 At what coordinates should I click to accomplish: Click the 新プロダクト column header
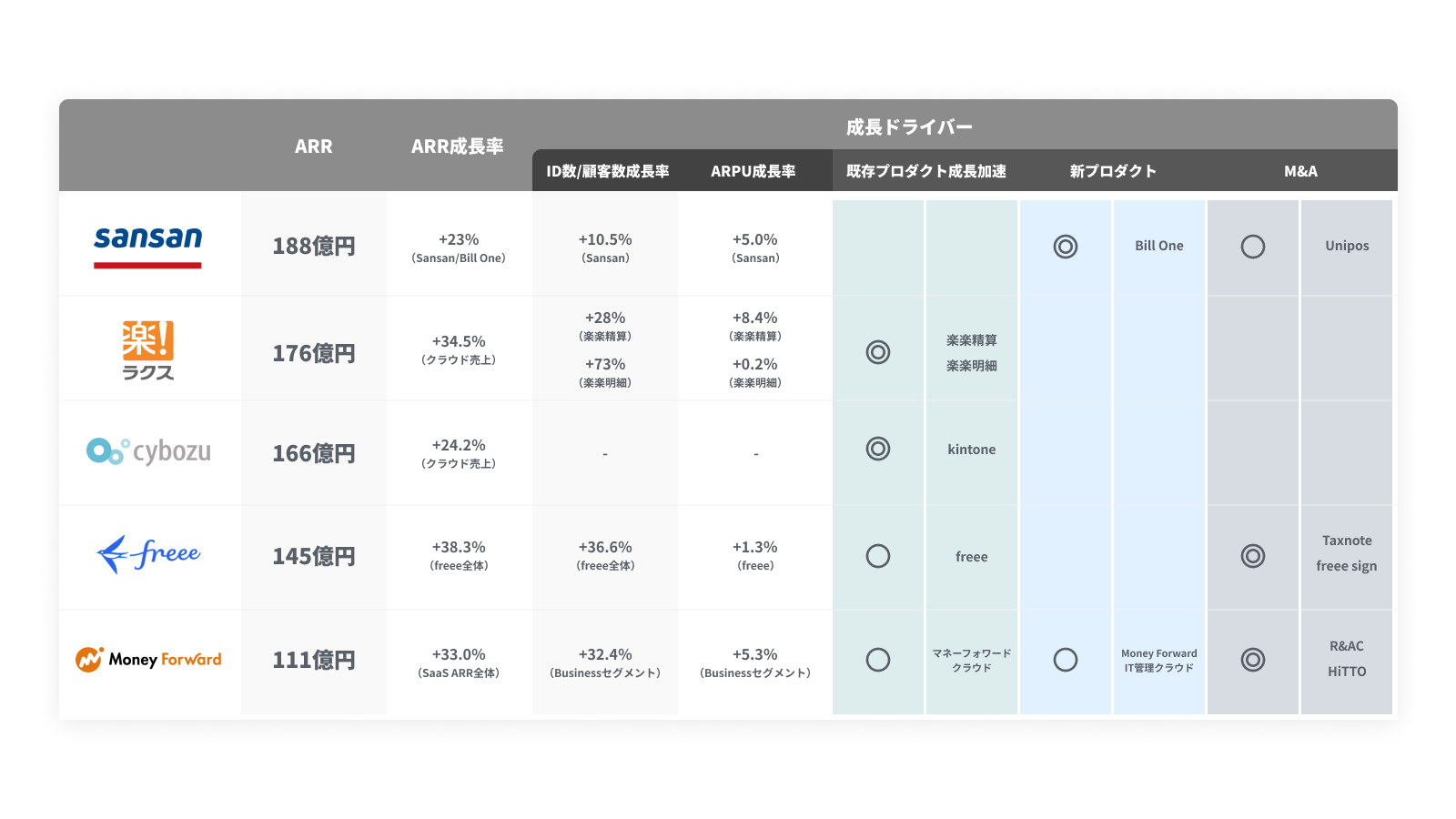tap(1112, 170)
